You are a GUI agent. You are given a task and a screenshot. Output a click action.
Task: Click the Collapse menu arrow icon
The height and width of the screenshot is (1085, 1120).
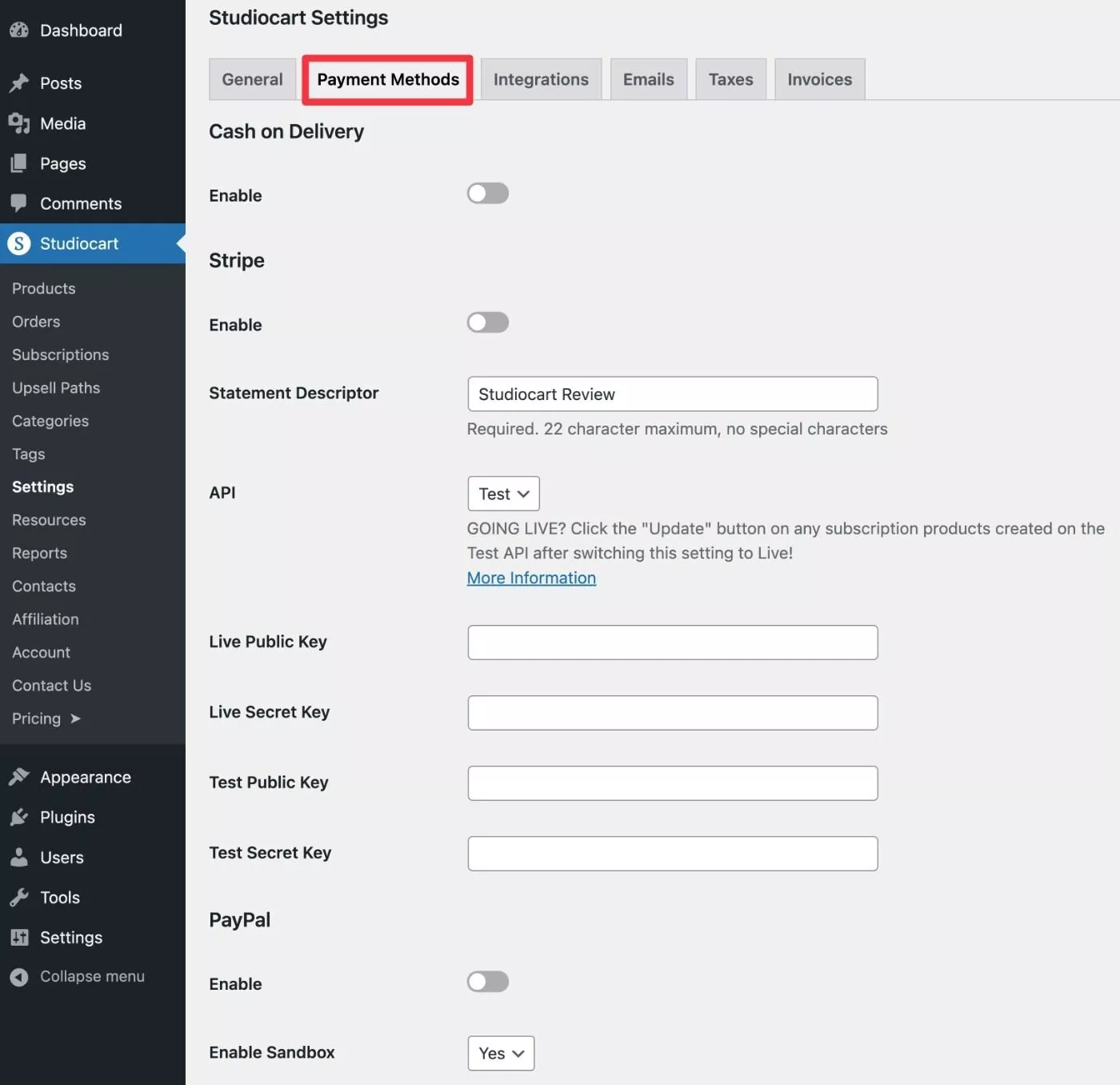(19, 976)
